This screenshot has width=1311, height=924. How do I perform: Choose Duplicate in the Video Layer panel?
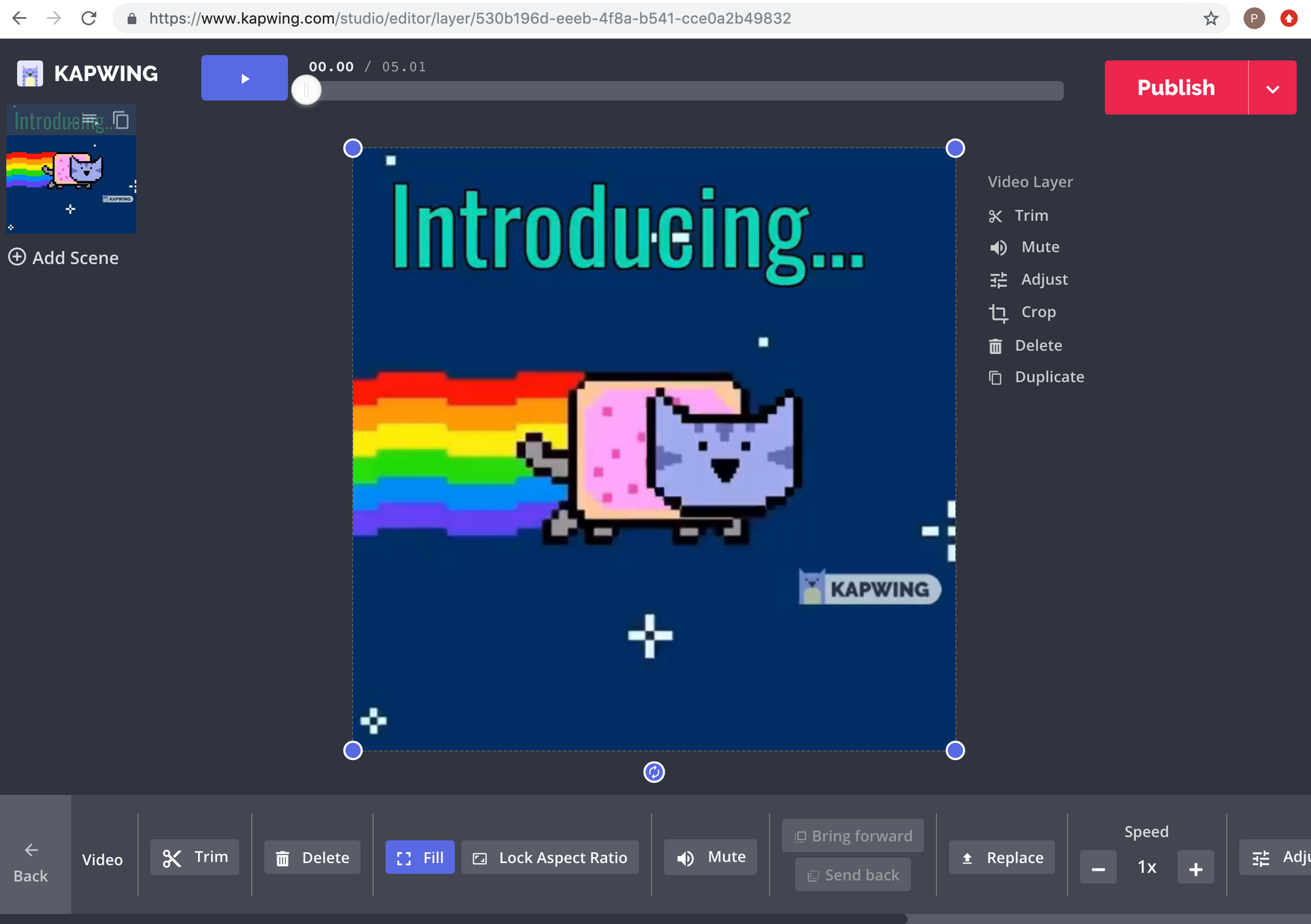click(x=1049, y=377)
